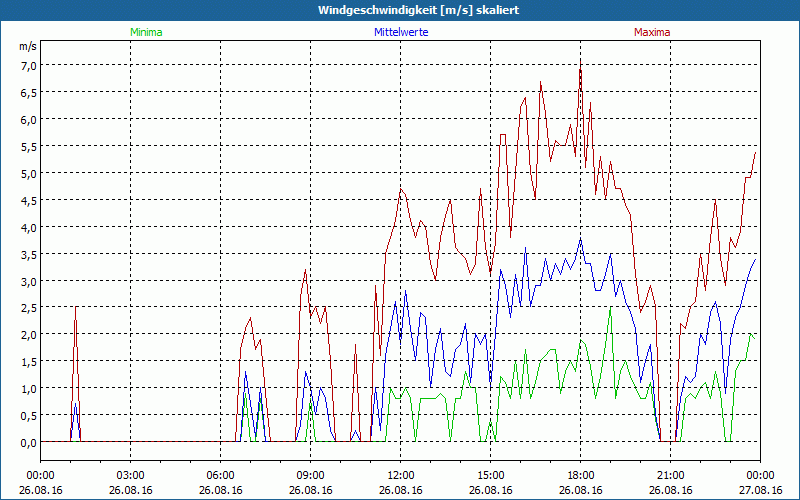Click the isolated red spike after midnight
The image size is (800, 500).
coord(75,310)
